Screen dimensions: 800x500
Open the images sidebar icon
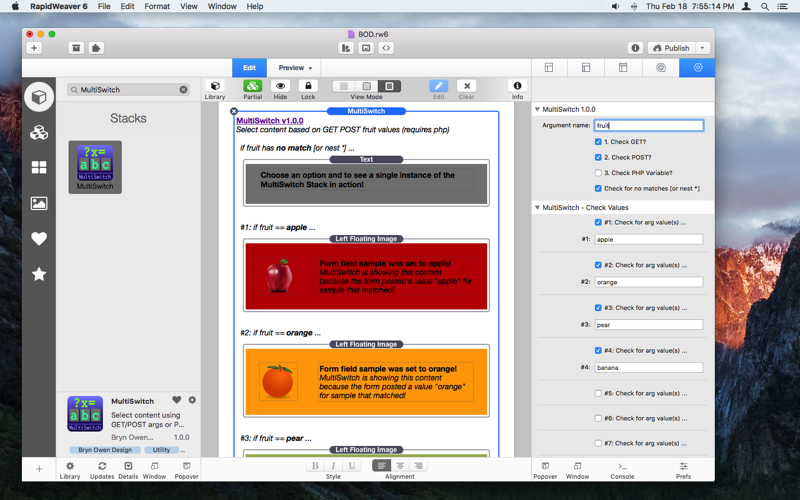[x=39, y=203]
